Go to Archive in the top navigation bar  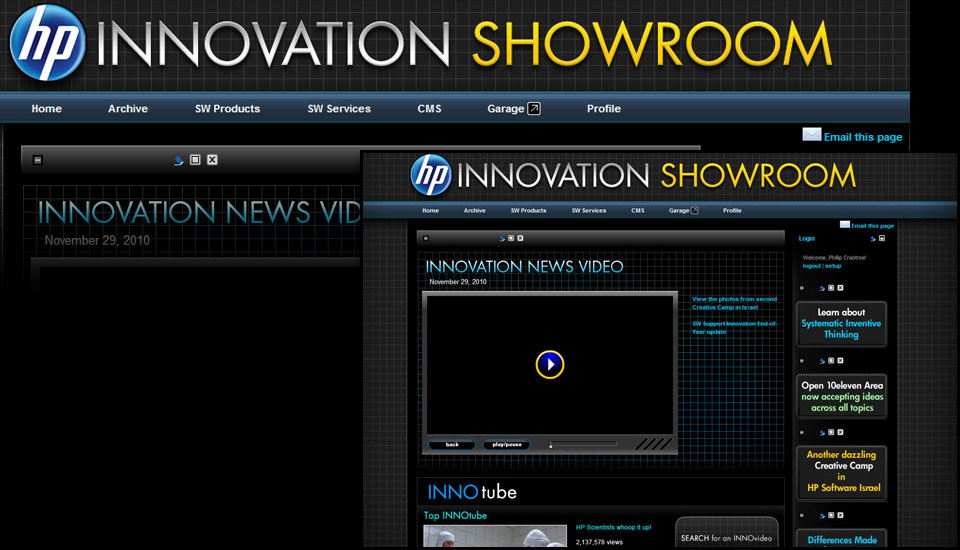tap(128, 109)
